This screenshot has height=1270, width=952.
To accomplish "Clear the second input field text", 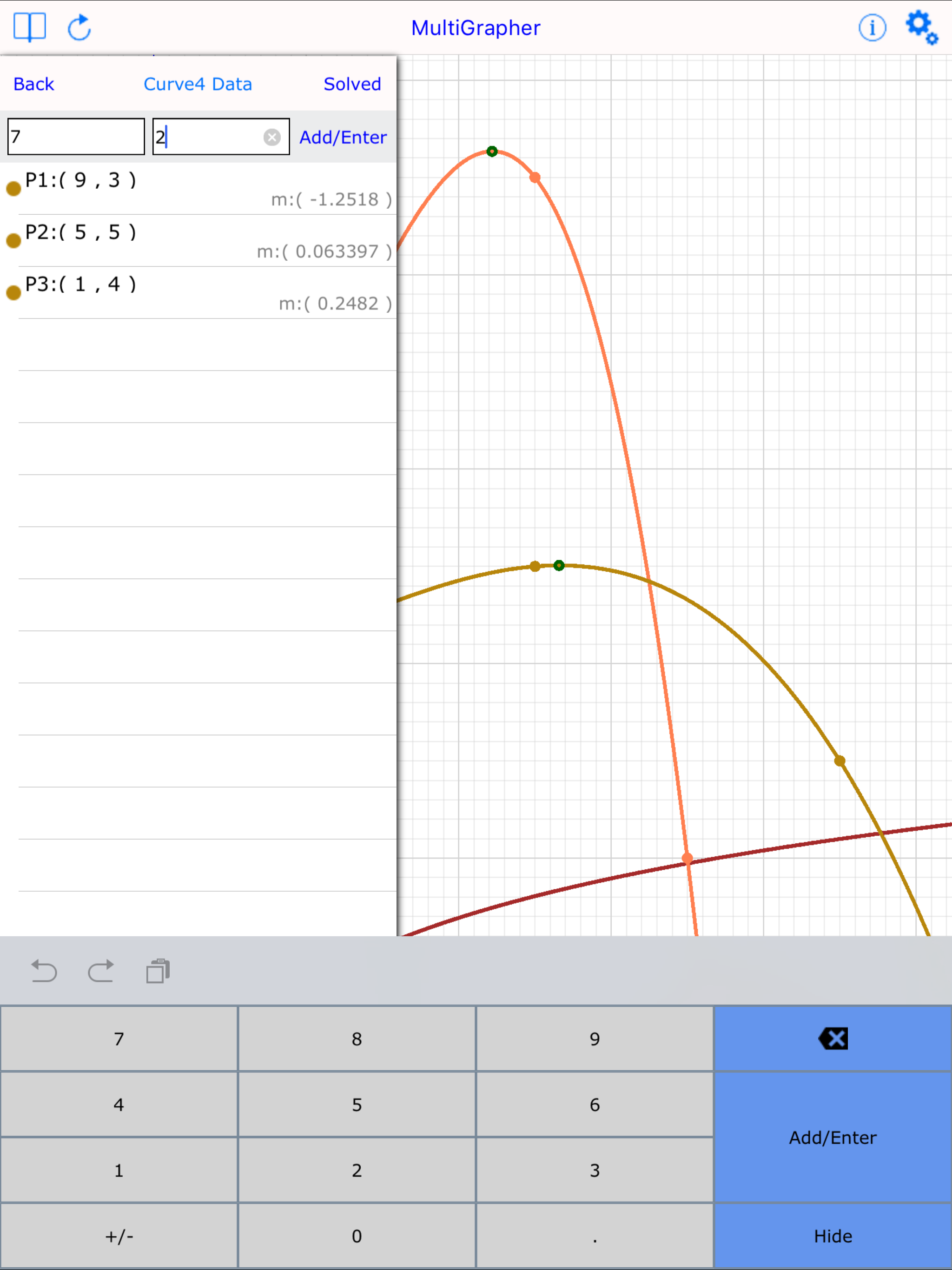I will [x=272, y=137].
